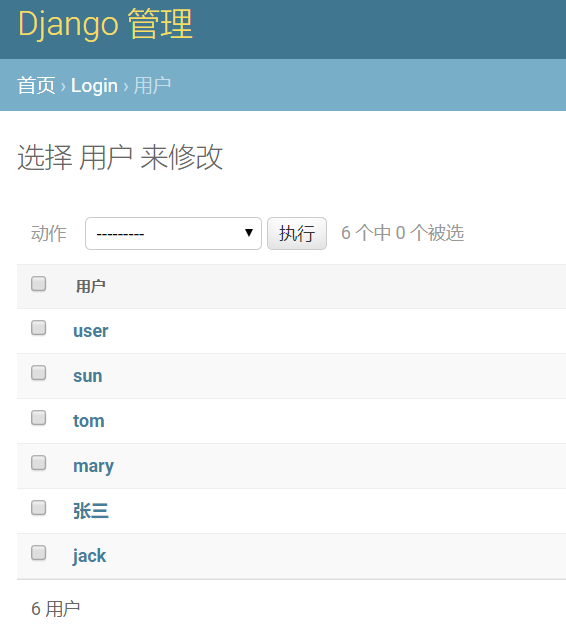Click the Django 管理 site title

(x=105, y=25)
